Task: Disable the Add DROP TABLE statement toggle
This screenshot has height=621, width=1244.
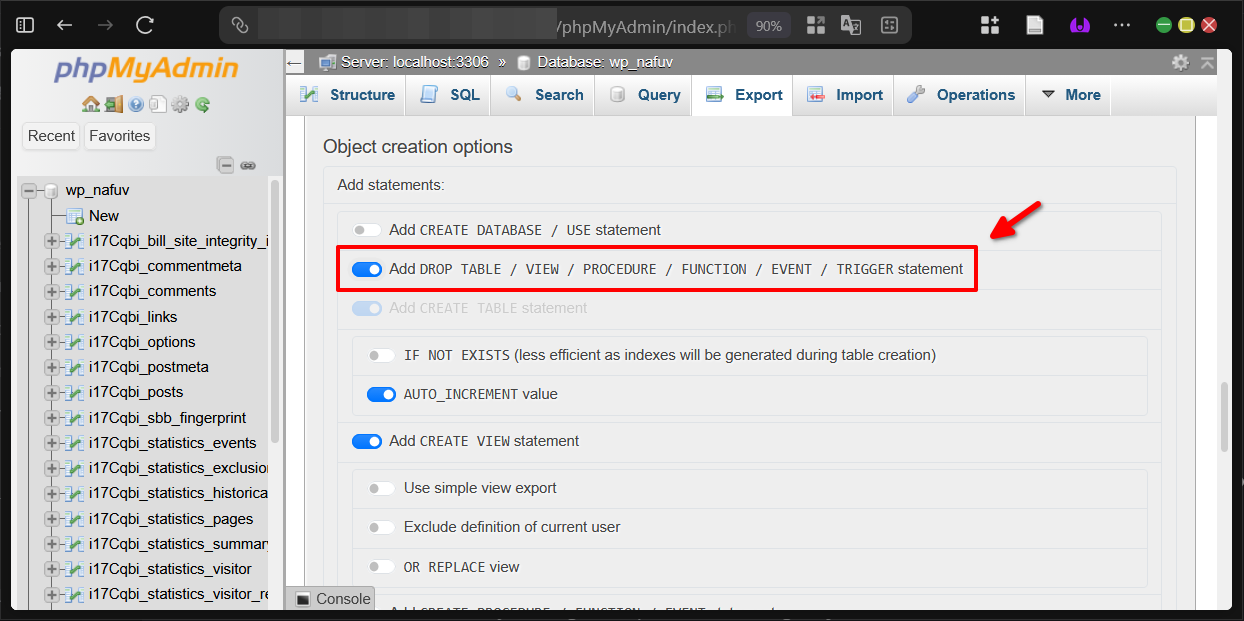Action: coord(368,269)
